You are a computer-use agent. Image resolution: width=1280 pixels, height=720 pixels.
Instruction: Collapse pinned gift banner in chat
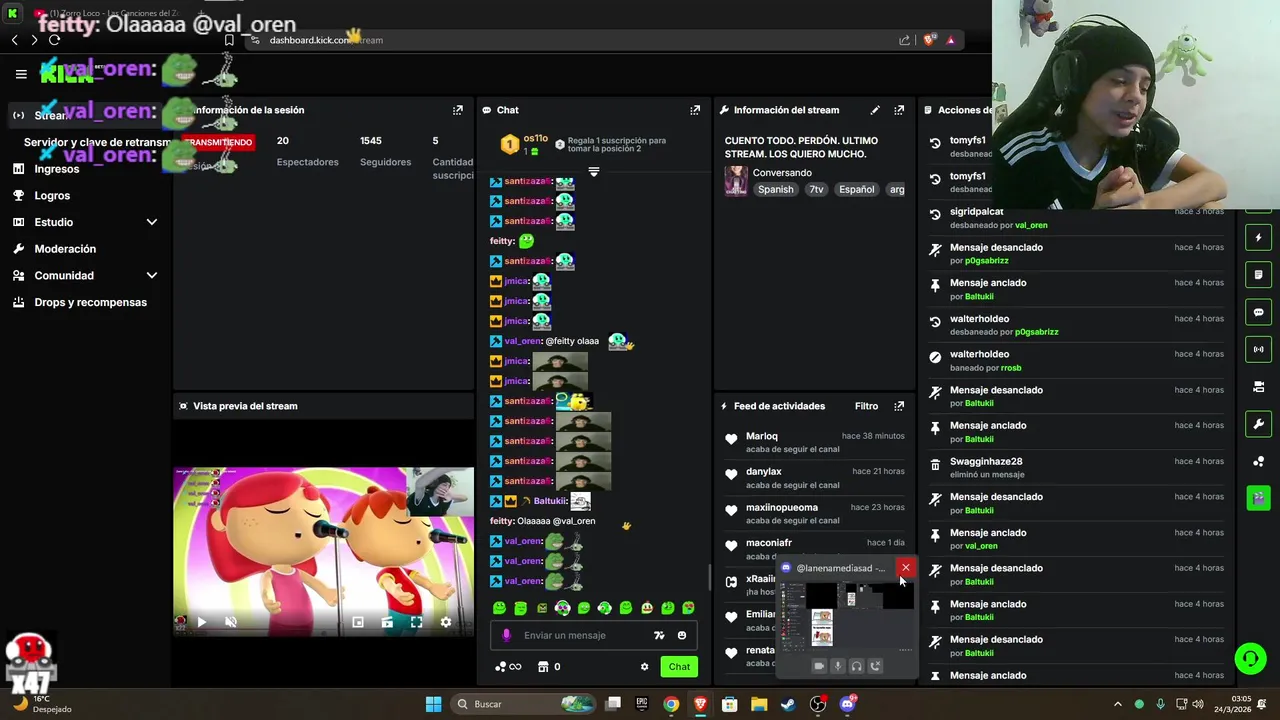coord(593,172)
